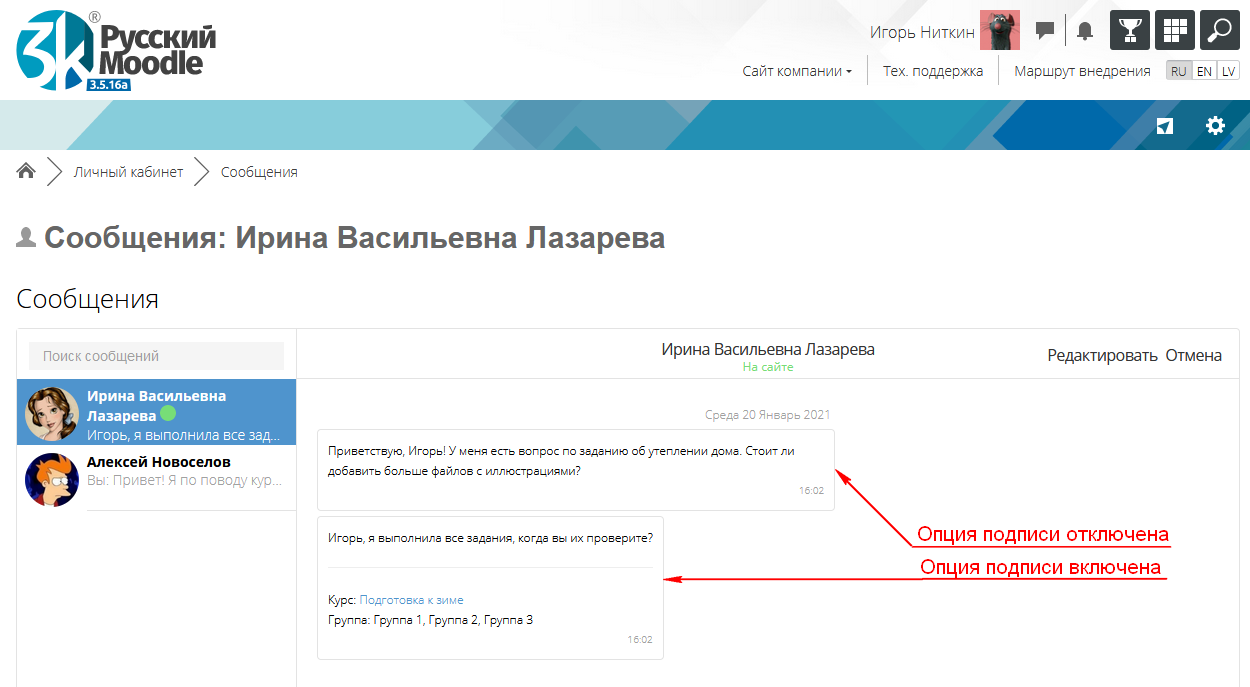The height and width of the screenshot is (687, 1250).
Task: Click the dock panel arrow icon
Action: pyautogui.click(x=1165, y=126)
